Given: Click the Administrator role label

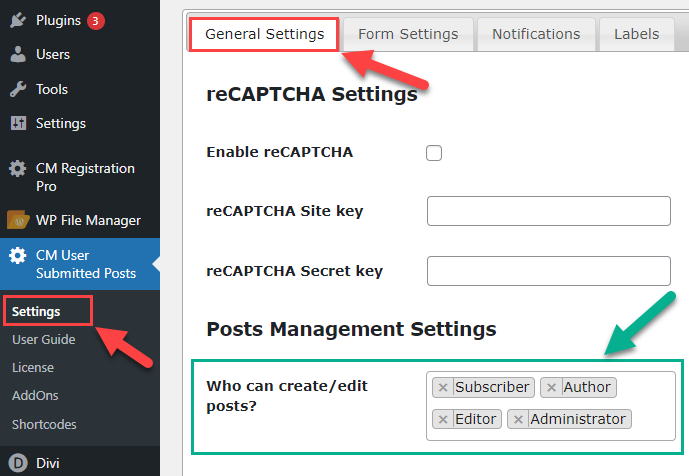Looking at the screenshot, I should click(578, 419).
